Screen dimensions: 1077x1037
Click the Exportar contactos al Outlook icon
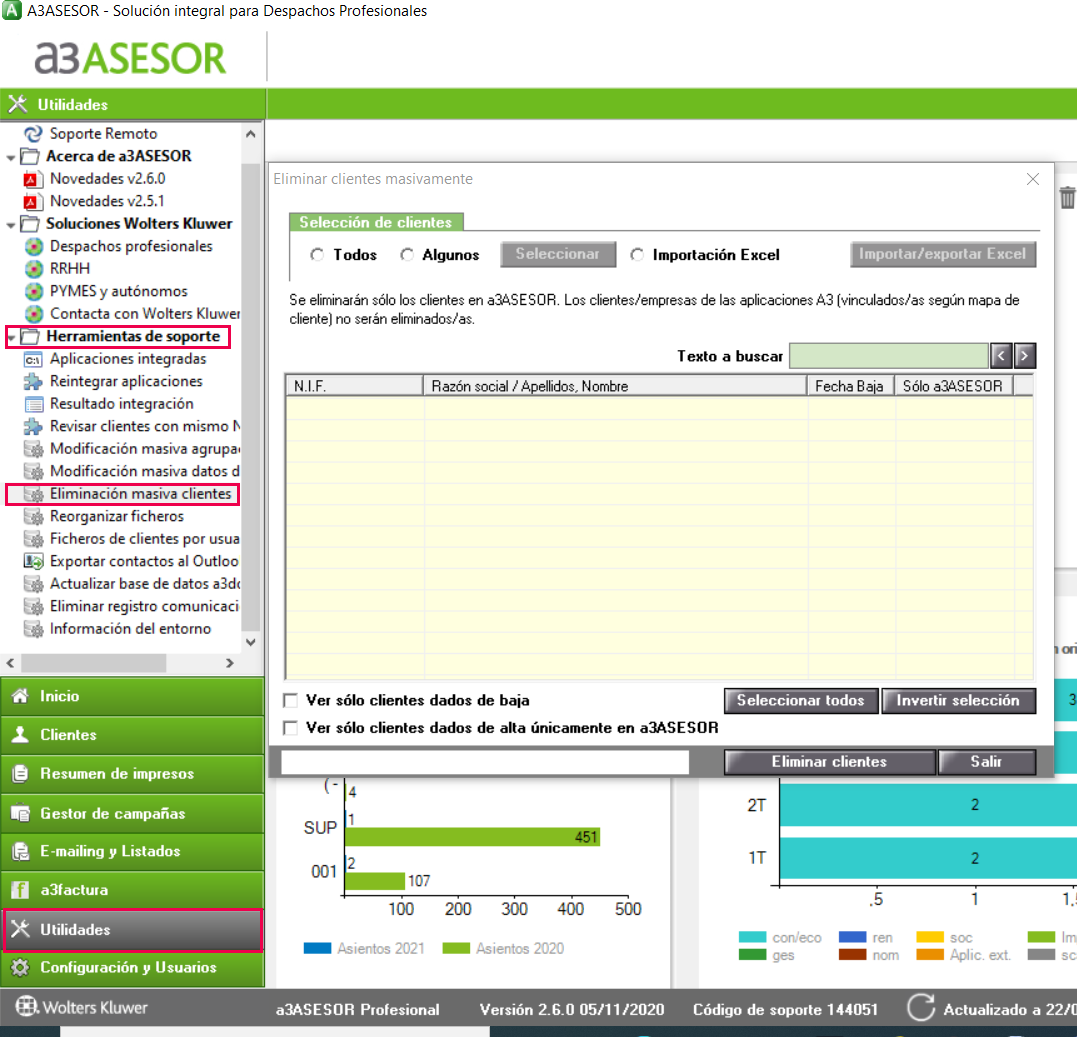point(32,562)
